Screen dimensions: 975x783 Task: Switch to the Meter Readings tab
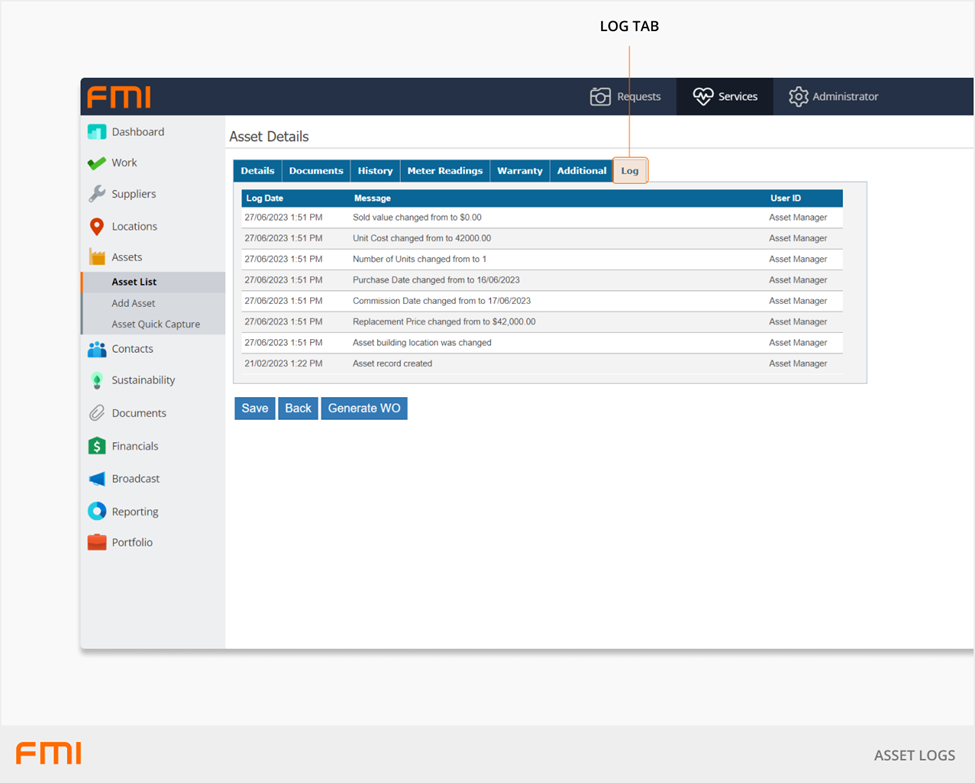coord(445,171)
